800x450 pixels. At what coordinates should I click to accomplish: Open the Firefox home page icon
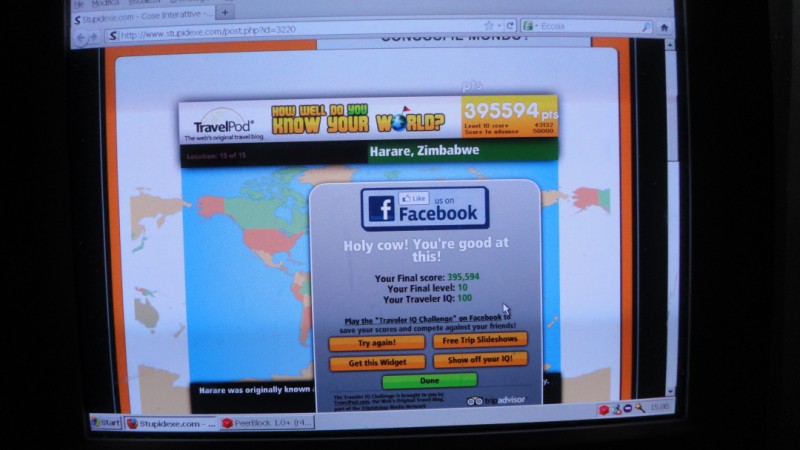pos(664,28)
